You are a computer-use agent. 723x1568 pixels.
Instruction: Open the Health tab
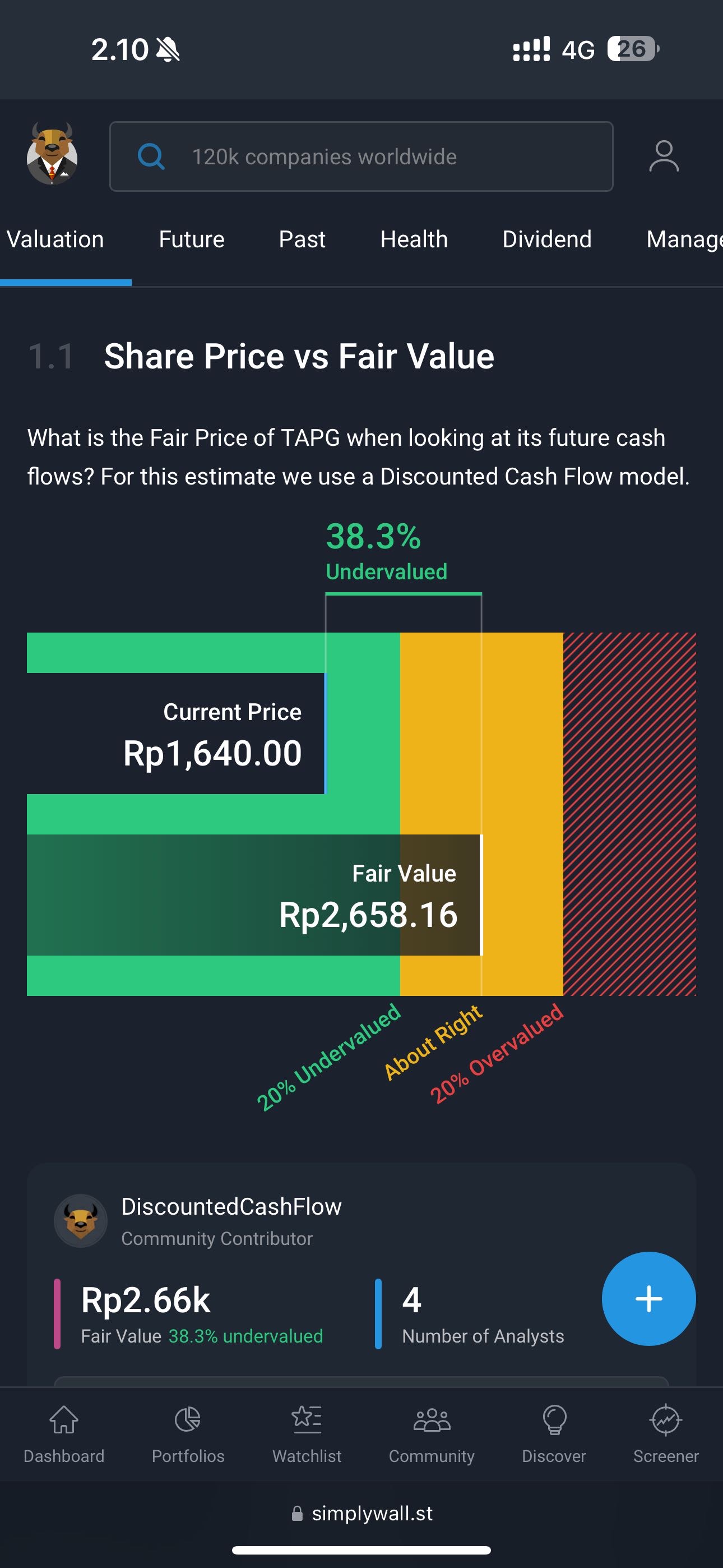[414, 239]
